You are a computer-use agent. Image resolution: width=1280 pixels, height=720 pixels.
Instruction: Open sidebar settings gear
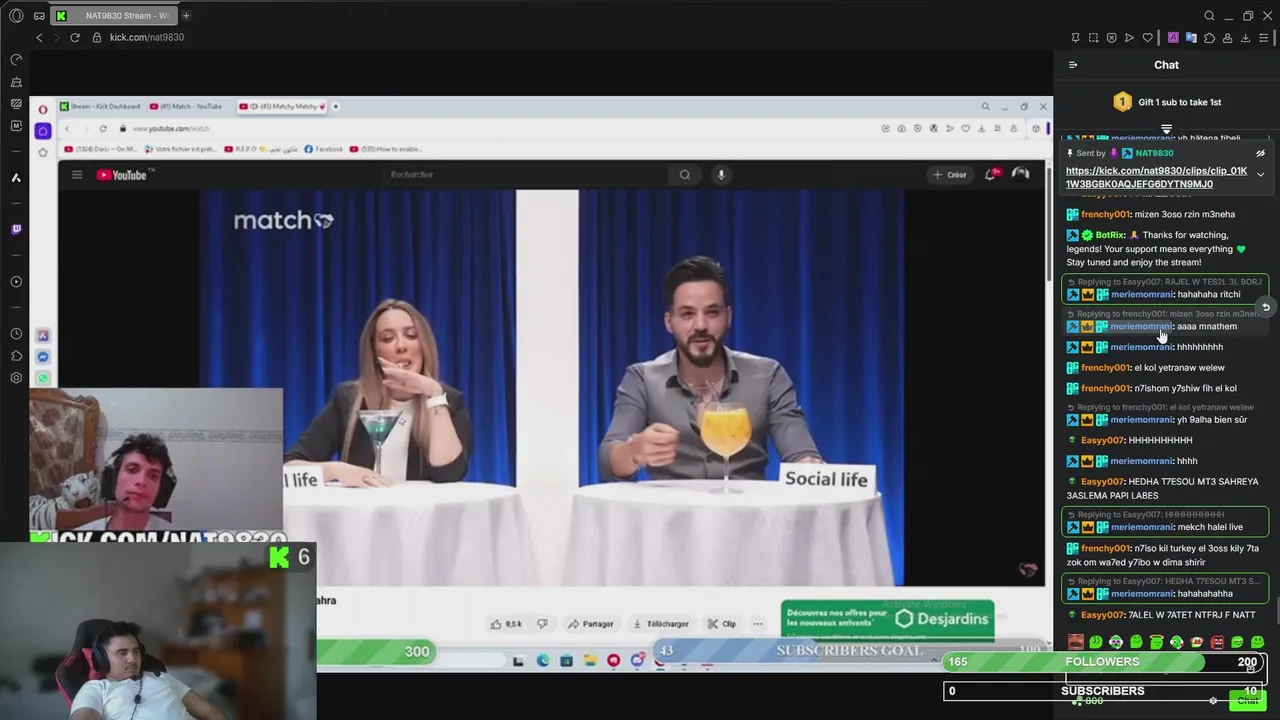pyautogui.click(x=16, y=378)
